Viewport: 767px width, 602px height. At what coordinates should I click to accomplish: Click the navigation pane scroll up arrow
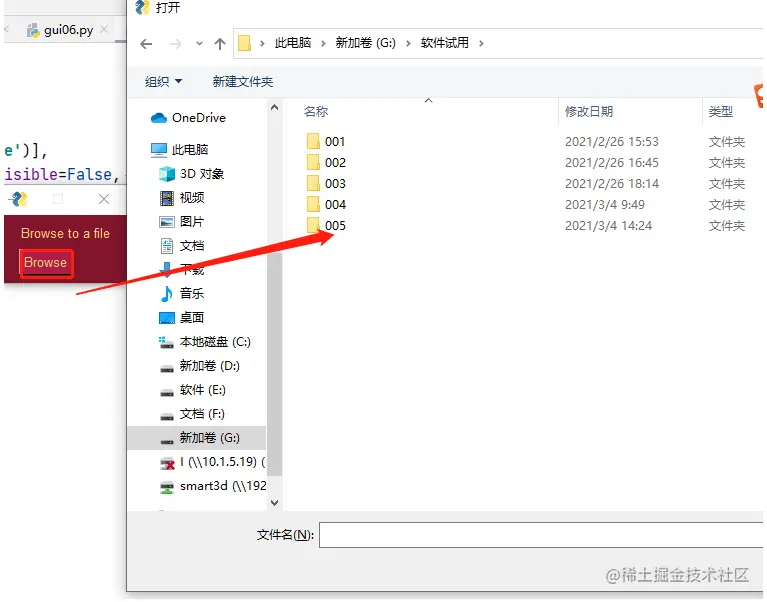[274, 108]
